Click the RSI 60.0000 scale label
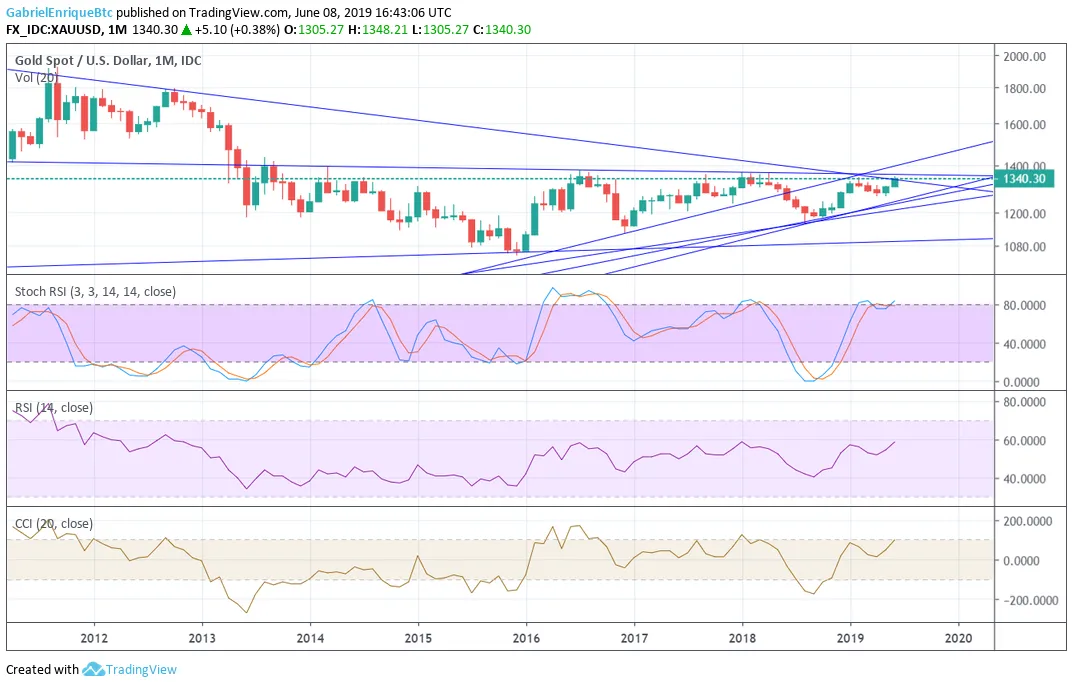 pyautogui.click(x=1024, y=441)
